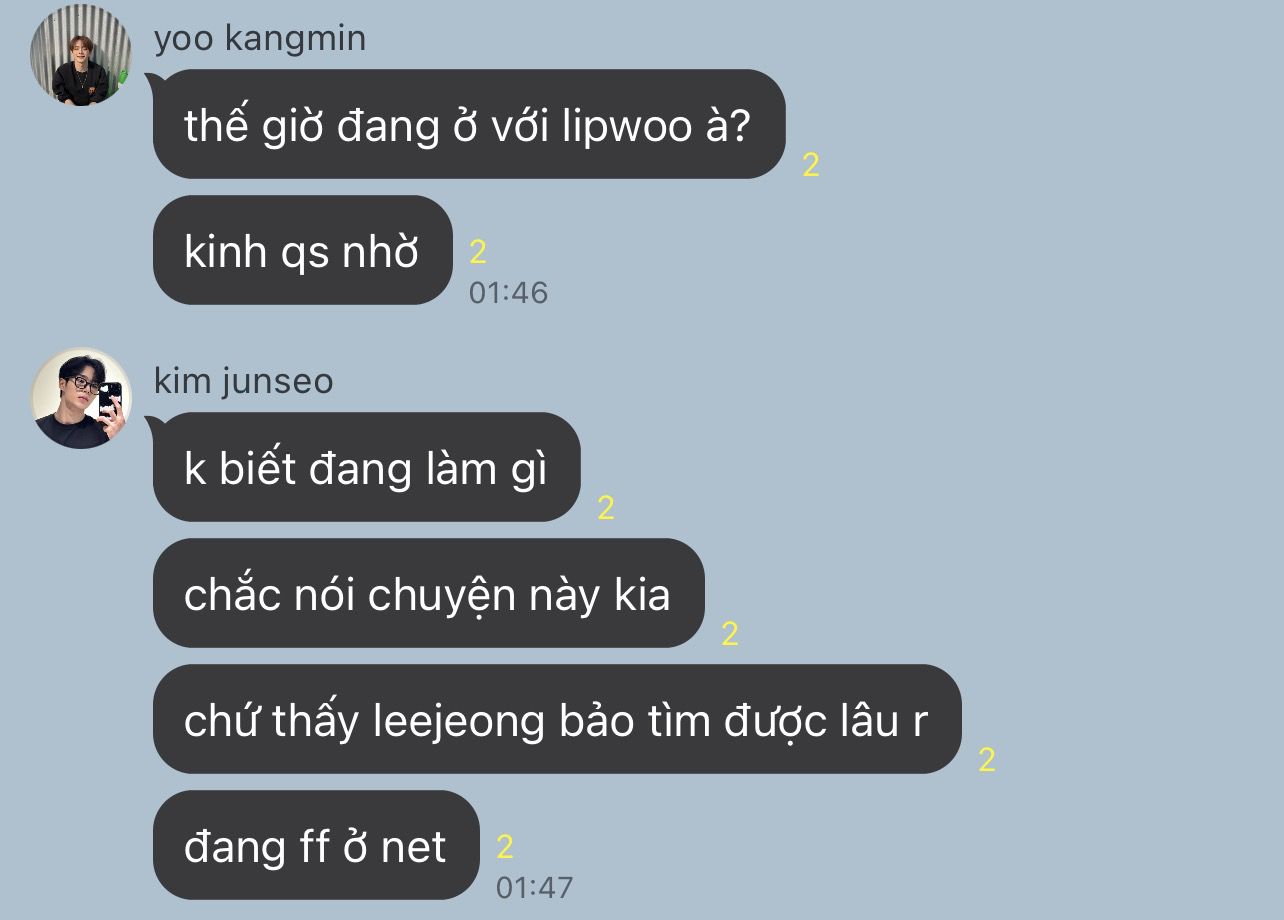Click the 01:47 timestamp
This screenshot has height=920, width=1284.
point(535,887)
